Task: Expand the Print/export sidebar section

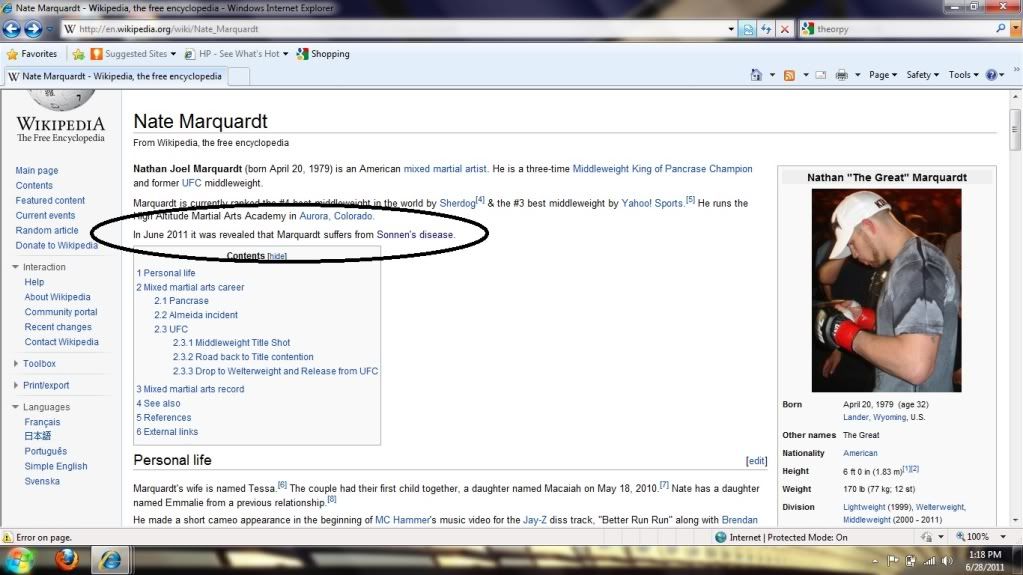Action: [x=16, y=385]
